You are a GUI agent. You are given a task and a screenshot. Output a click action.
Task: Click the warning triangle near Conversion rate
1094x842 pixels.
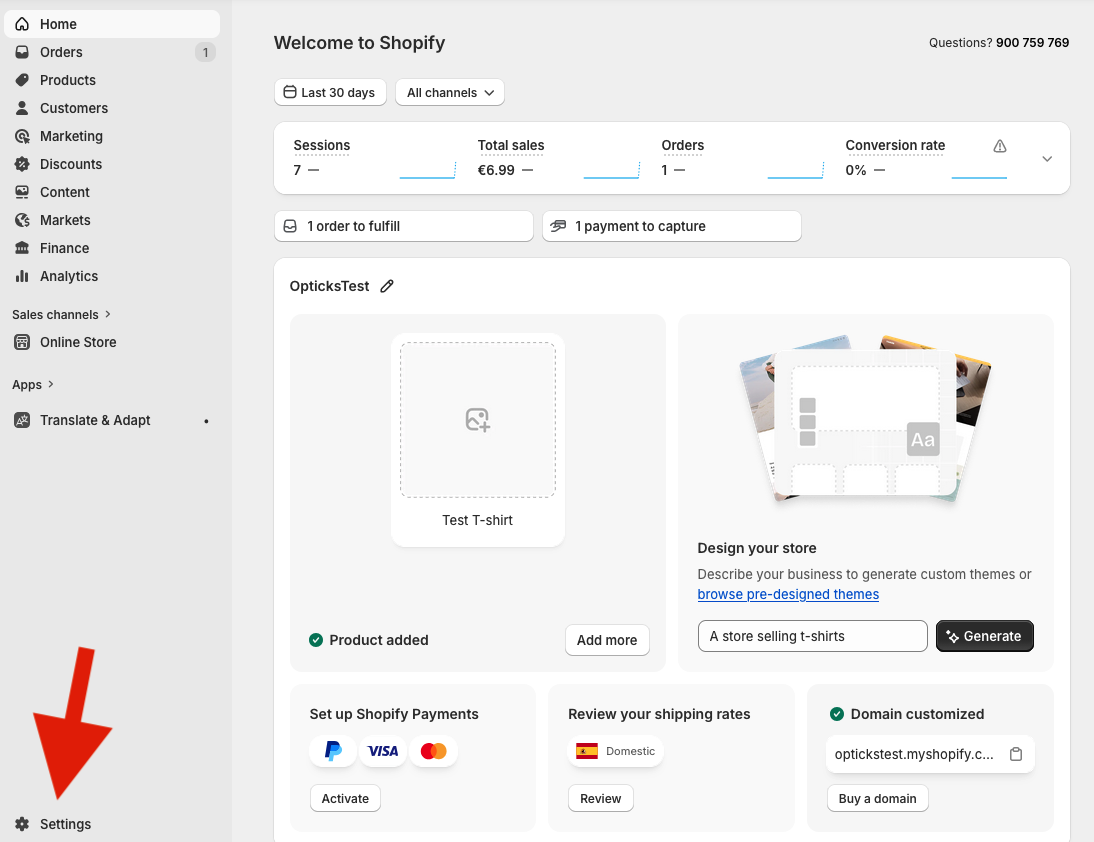[x=999, y=146]
